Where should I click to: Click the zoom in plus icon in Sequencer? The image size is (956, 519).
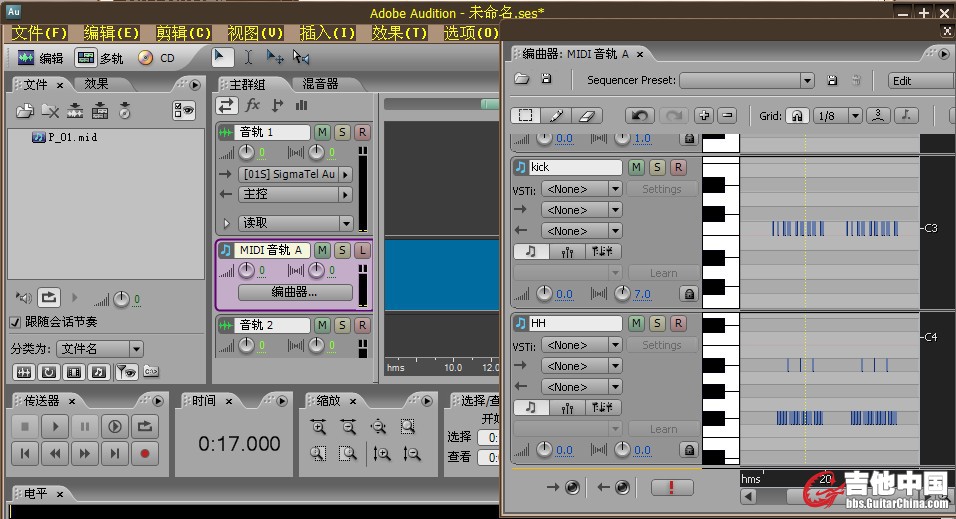tap(704, 115)
